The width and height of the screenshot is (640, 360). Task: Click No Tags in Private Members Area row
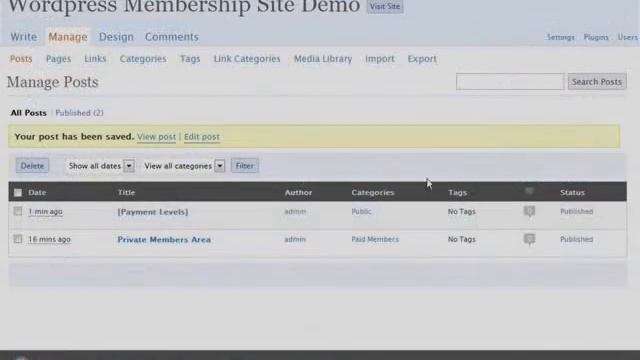462,239
